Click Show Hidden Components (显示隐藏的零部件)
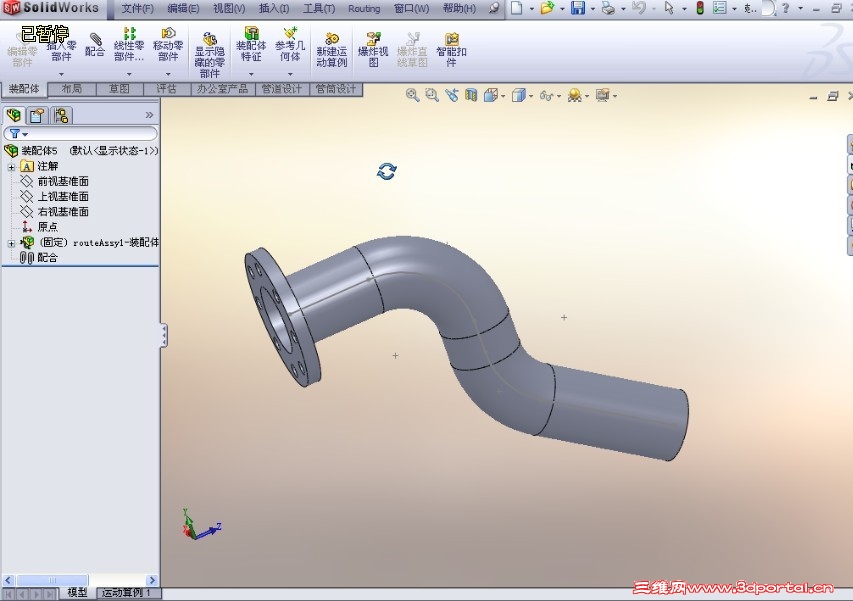 point(209,54)
